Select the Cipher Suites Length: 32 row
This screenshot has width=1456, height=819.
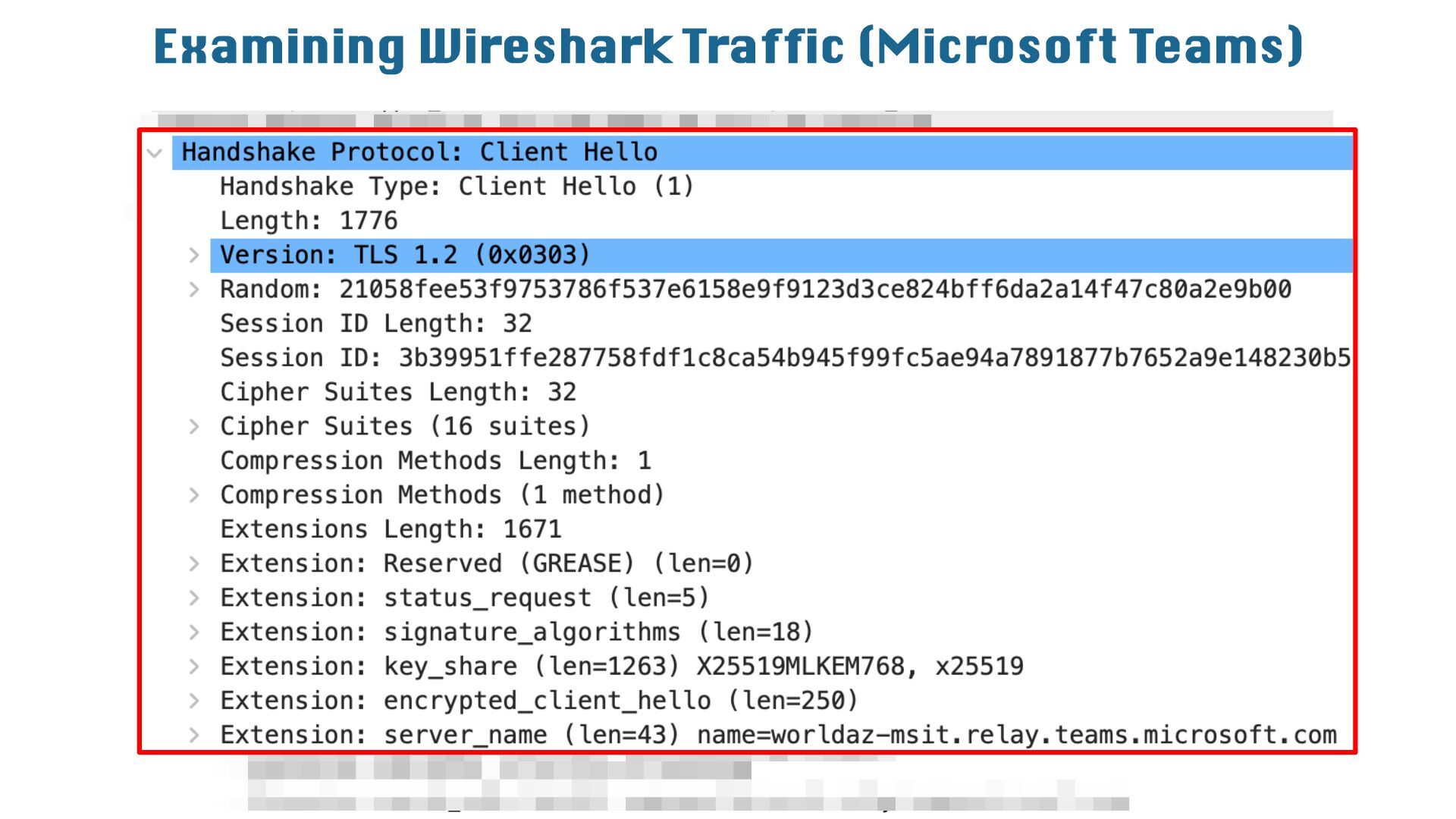(x=398, y=392)
